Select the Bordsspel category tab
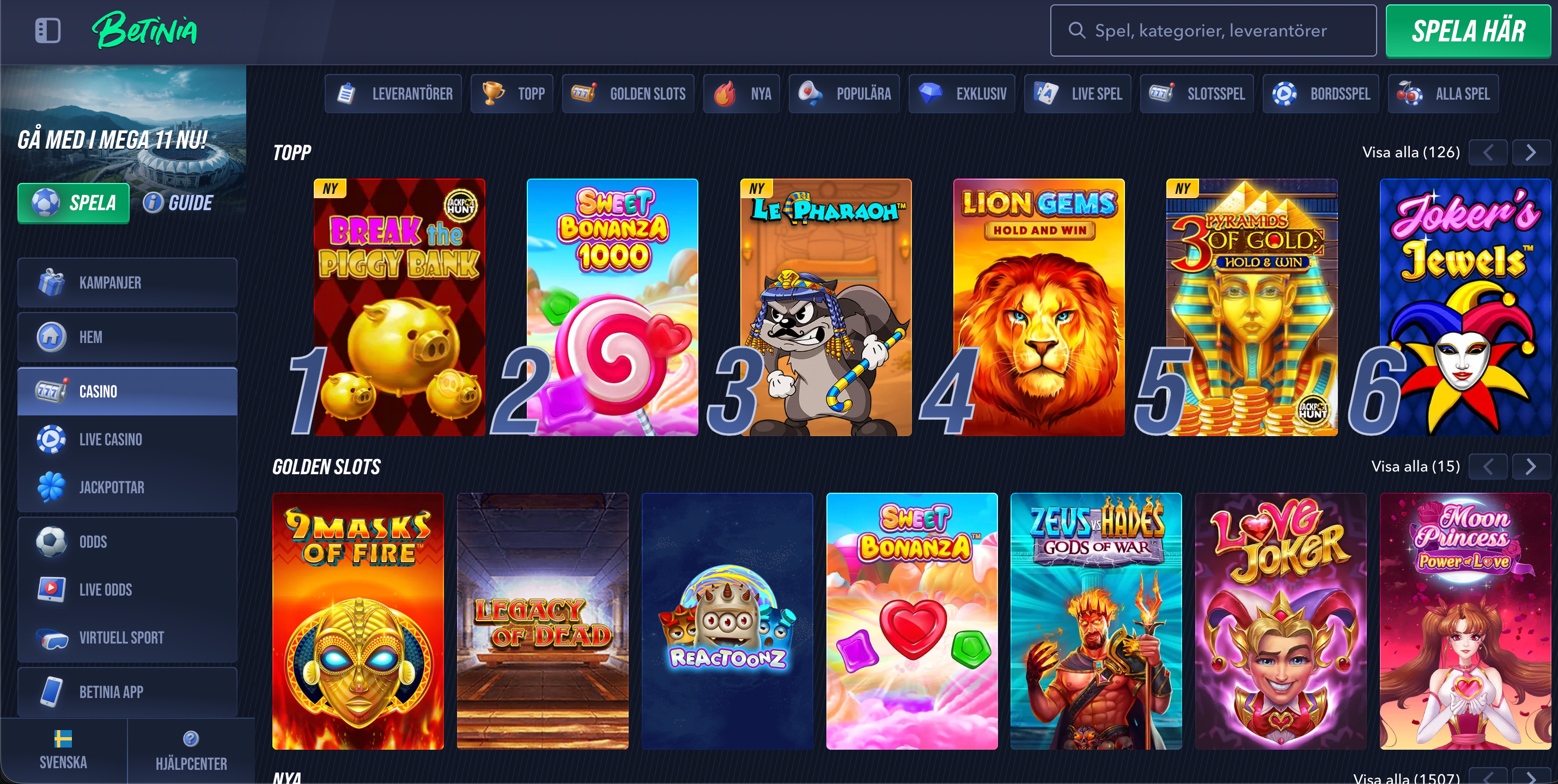Viewport: 1558px width, 784px height. point(1321,94)
